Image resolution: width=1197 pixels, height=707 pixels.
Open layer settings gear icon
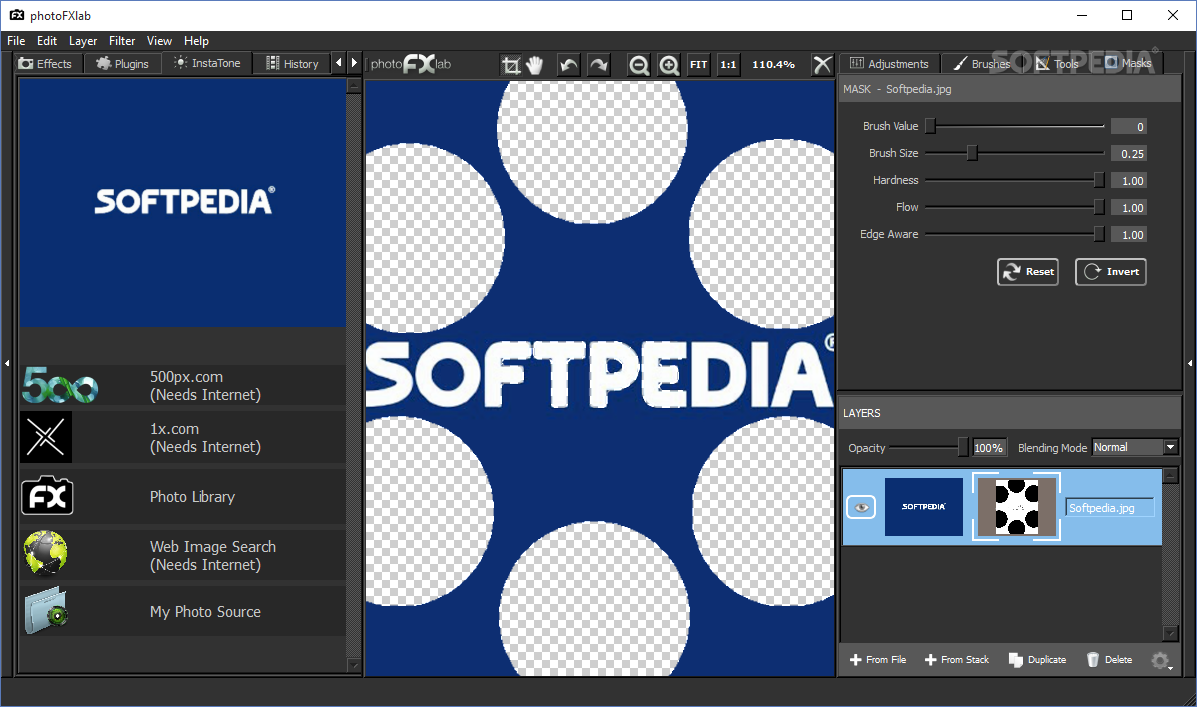click(1161, 660)
